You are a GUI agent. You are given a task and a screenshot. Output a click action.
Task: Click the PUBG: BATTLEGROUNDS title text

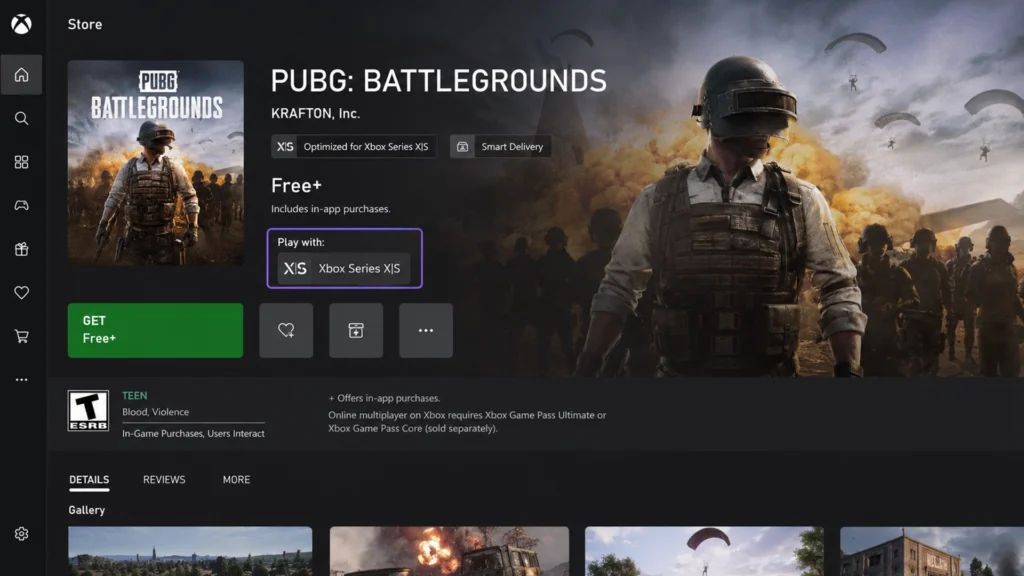(439, 81)
